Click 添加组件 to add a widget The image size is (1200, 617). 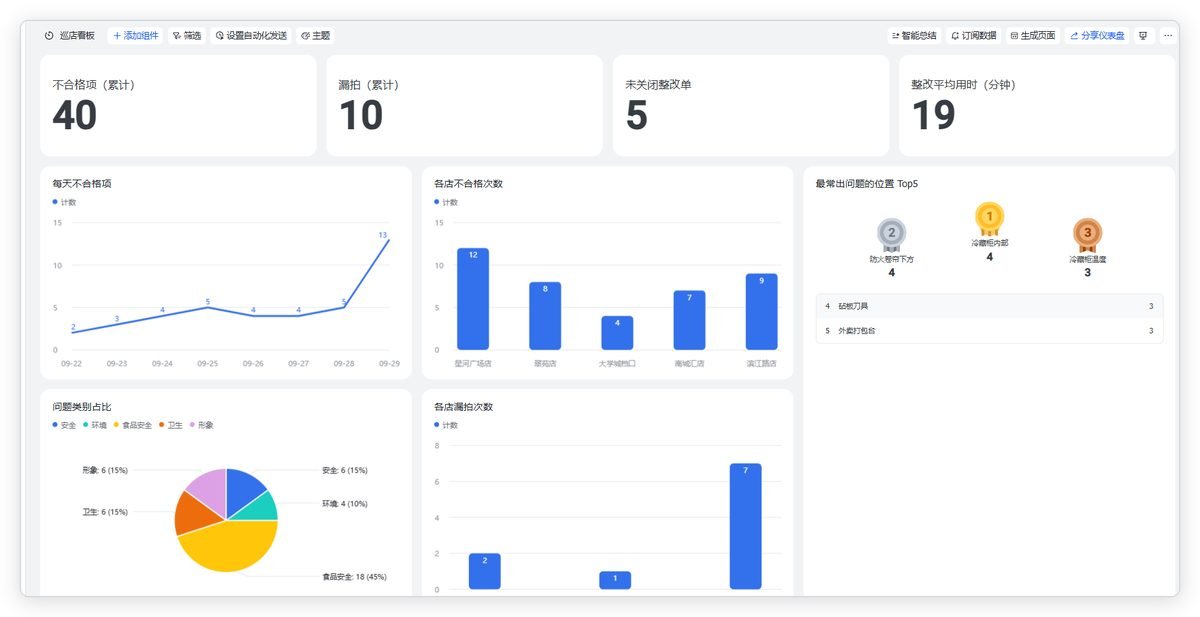(135, 36)
